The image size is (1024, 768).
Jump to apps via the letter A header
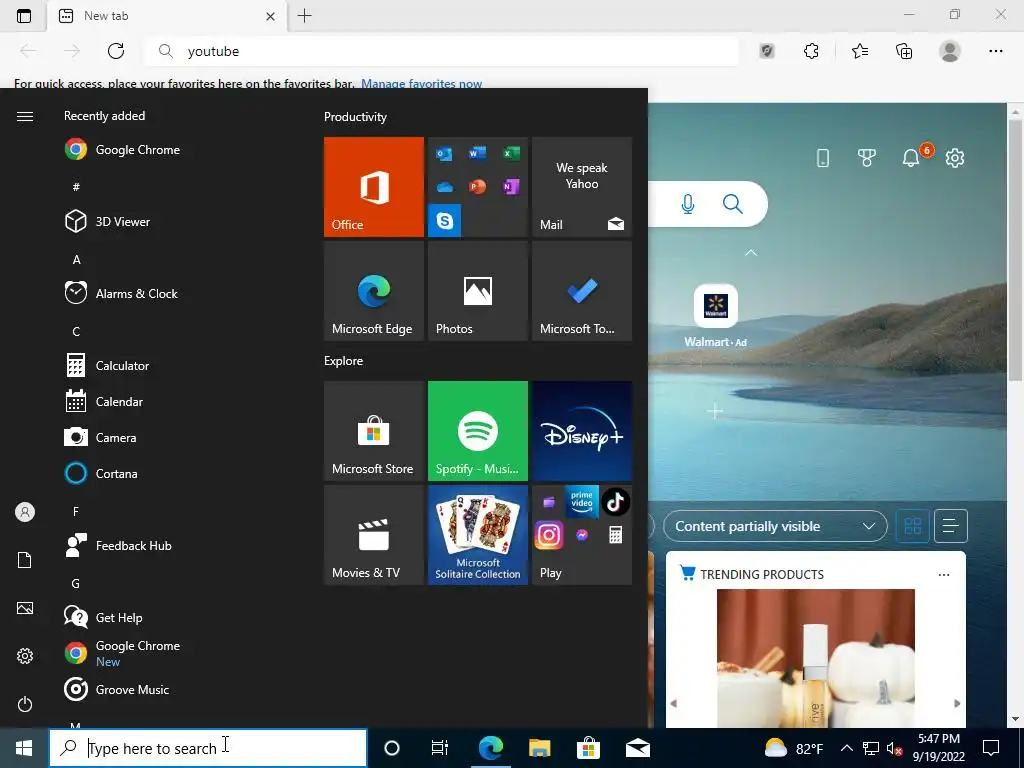76,260
